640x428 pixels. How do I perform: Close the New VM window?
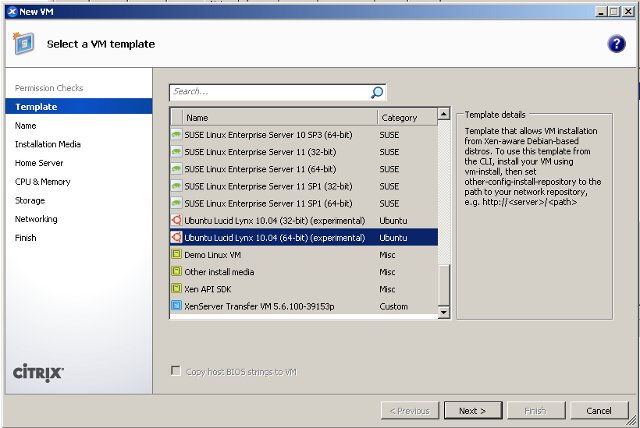point(628,12)
